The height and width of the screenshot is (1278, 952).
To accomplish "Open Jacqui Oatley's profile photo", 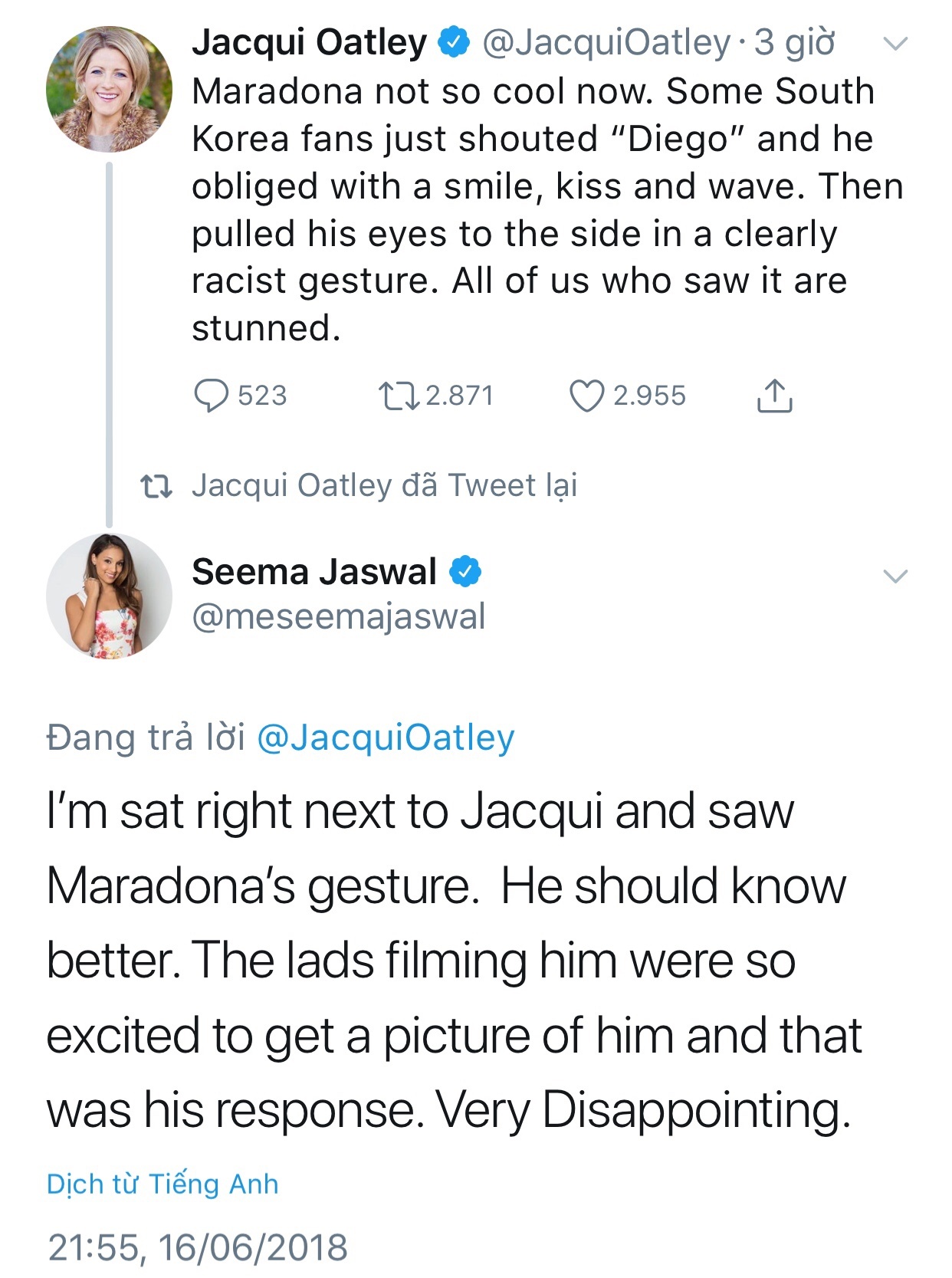I will pyautogui.click(x=109, y=89).
